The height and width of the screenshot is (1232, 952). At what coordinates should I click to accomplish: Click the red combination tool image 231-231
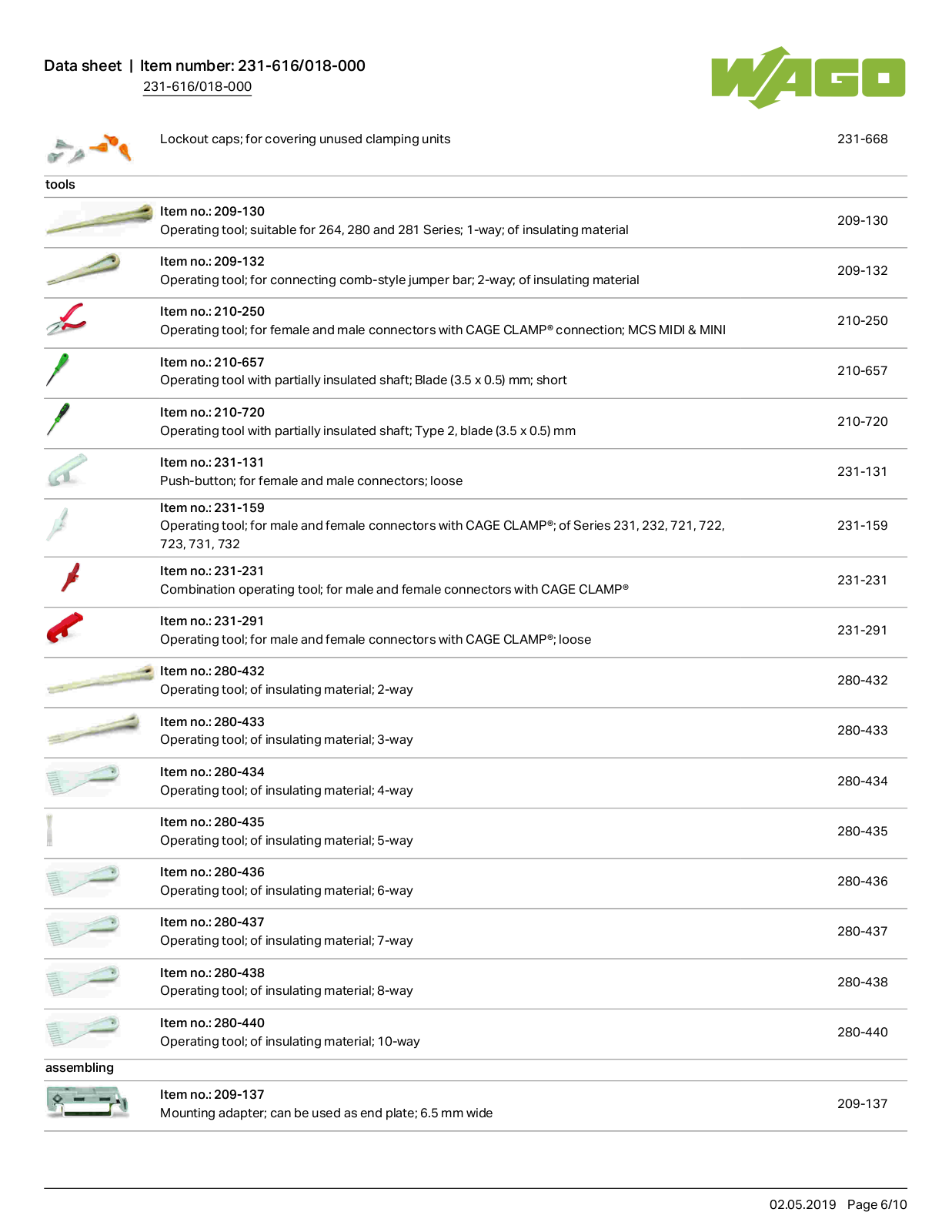[x=71, y=577]
